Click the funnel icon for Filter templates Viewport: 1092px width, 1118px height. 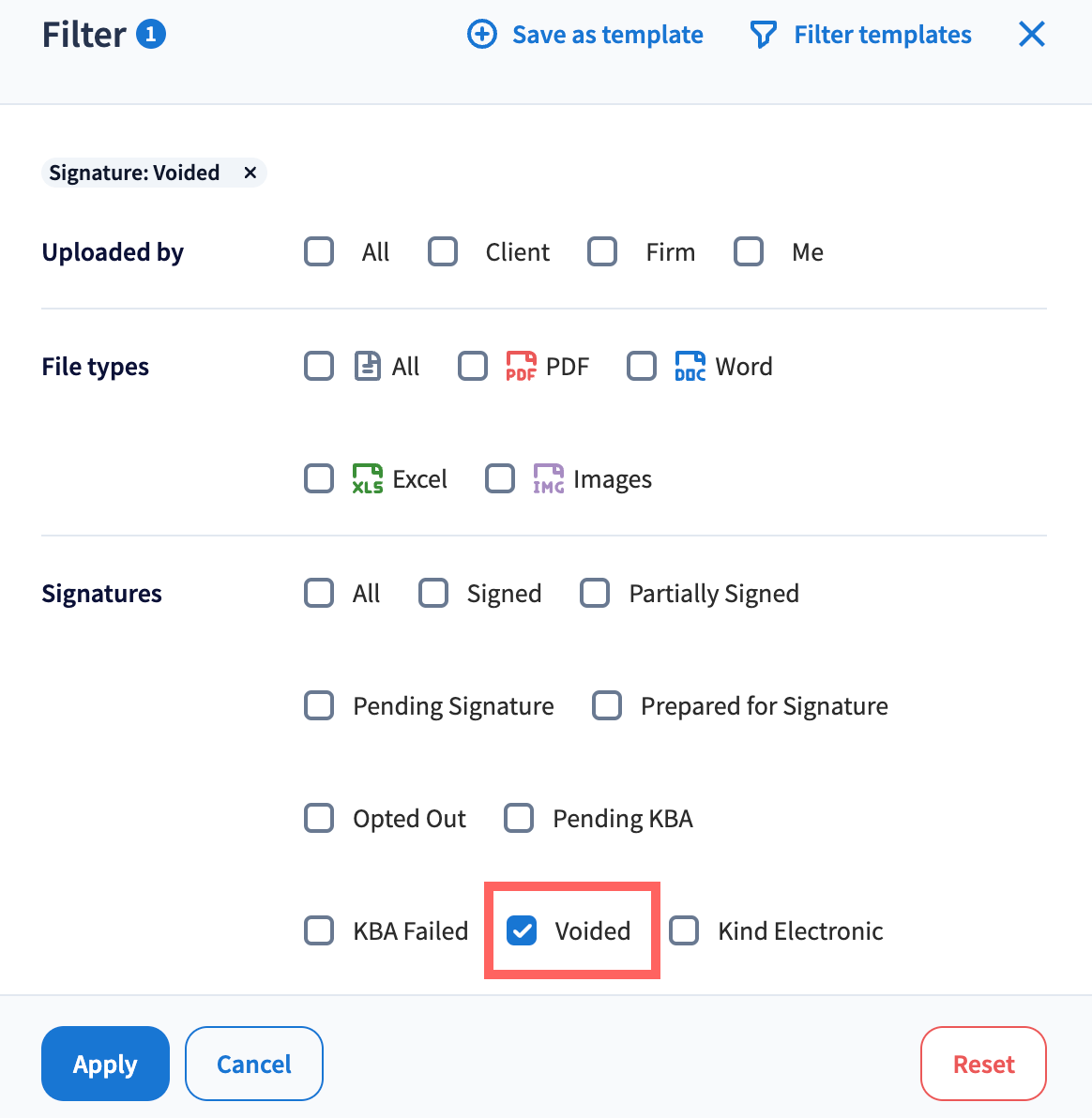tap(763, 36)
